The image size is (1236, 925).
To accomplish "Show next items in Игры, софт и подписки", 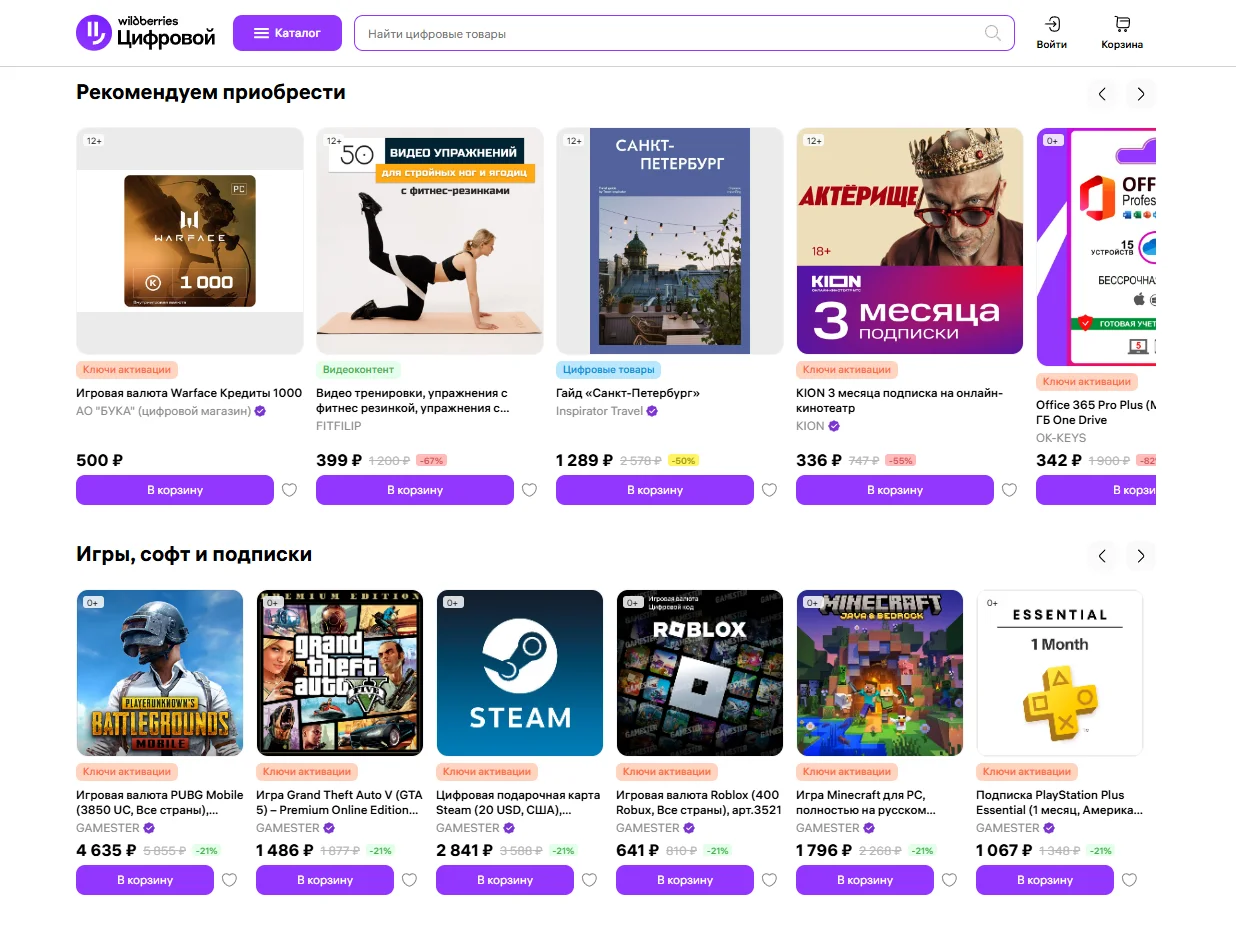I will (1140, 556).
